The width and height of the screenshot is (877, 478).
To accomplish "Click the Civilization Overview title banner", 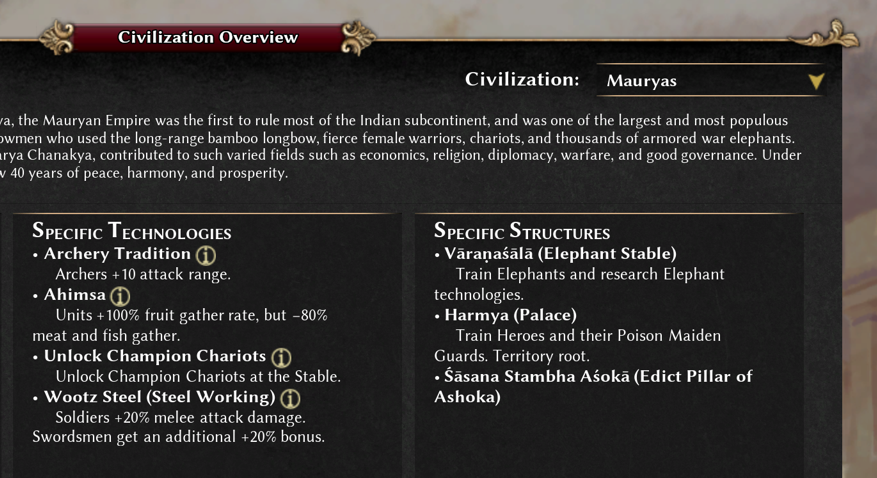I will [208, 38].
